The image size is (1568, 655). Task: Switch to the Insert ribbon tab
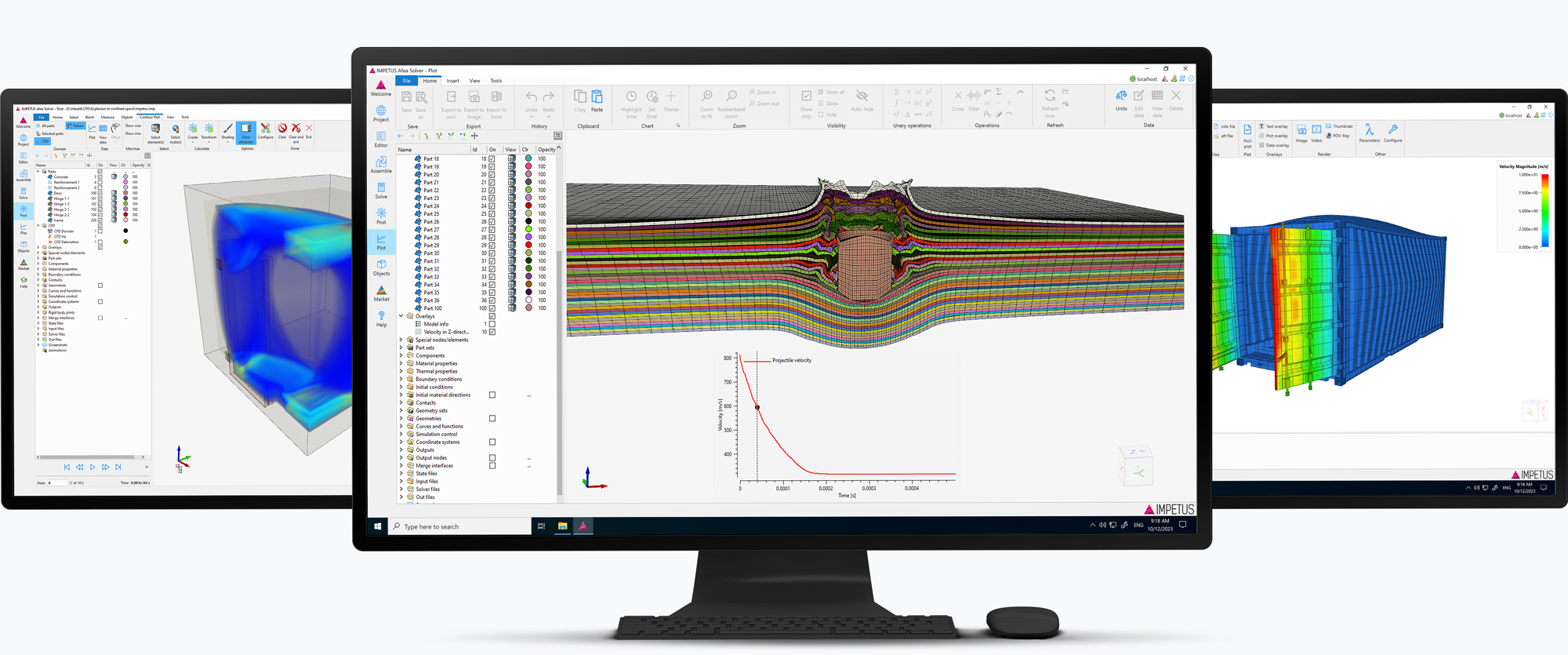pos(453,81)
